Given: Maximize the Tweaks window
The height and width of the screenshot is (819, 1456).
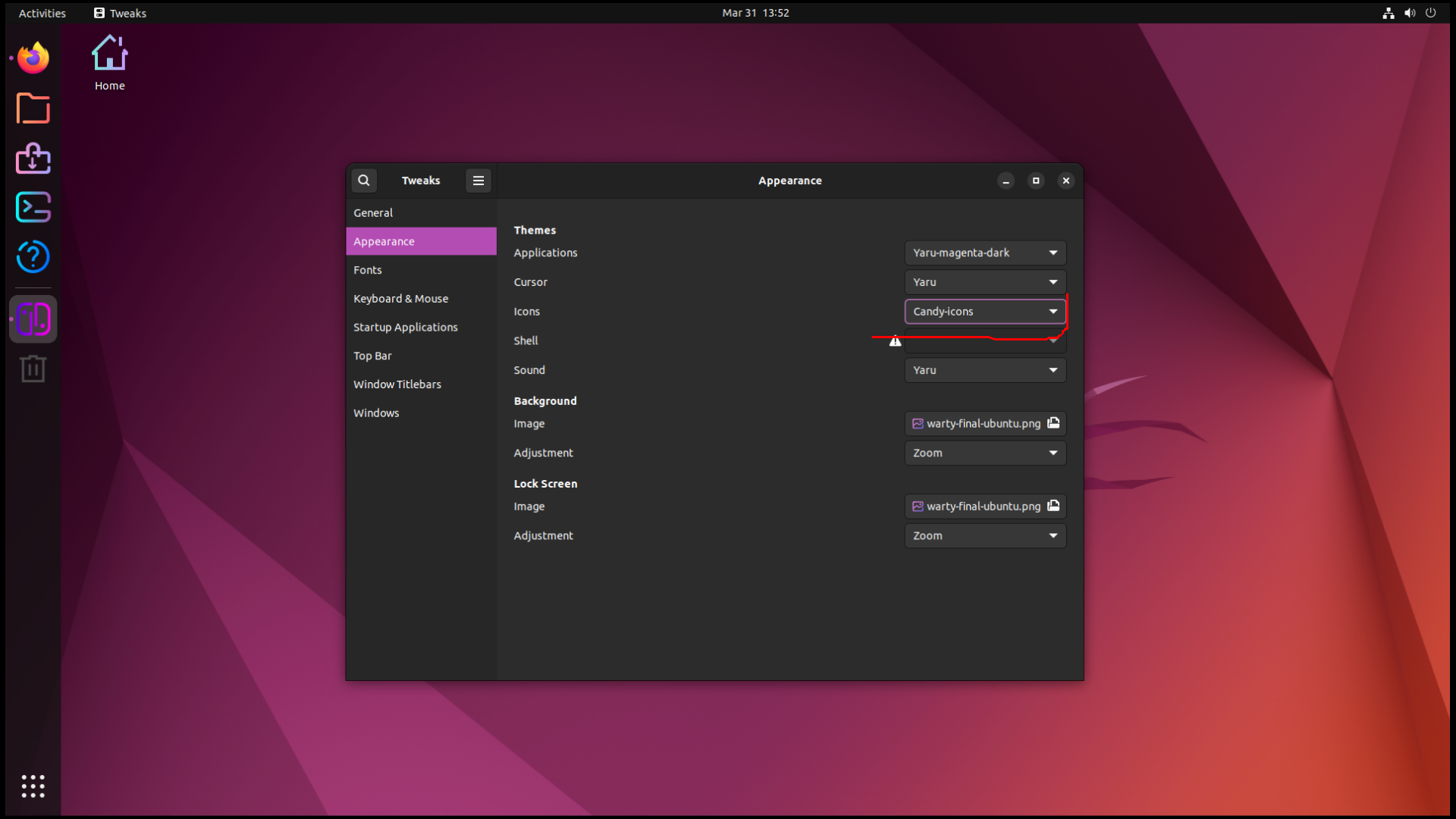Looking at the screenshot, I should 1036,180.
